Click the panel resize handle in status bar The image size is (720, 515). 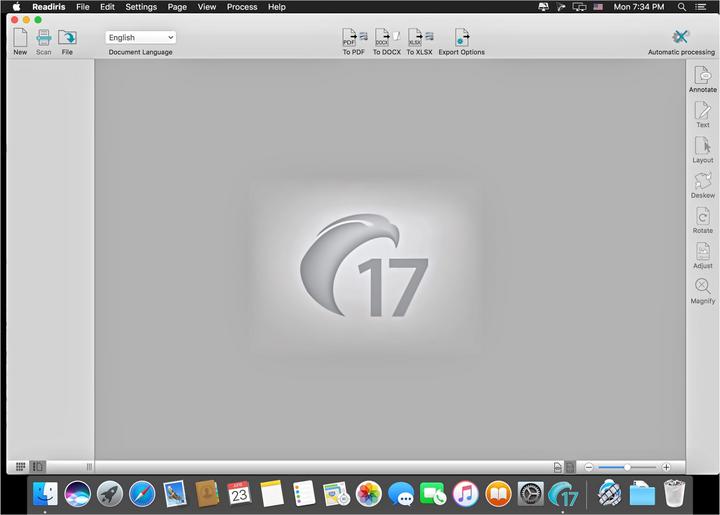[89, 467]
